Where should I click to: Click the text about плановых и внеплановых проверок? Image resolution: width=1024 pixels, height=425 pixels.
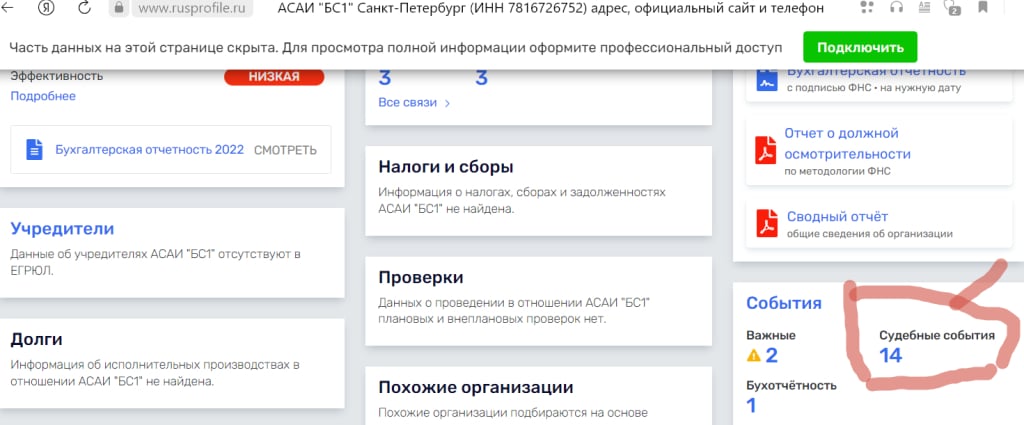click(x=515, y=311)
